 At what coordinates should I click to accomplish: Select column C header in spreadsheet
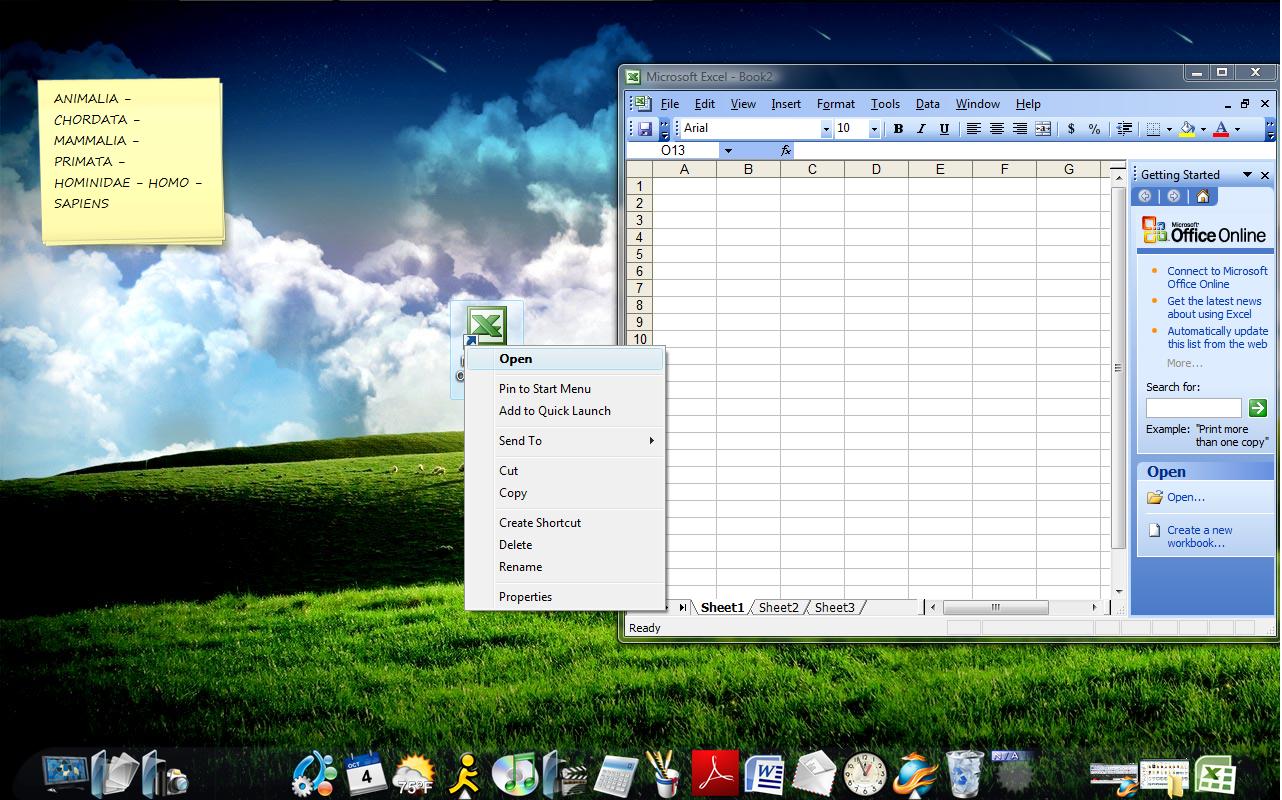point(812,169)
